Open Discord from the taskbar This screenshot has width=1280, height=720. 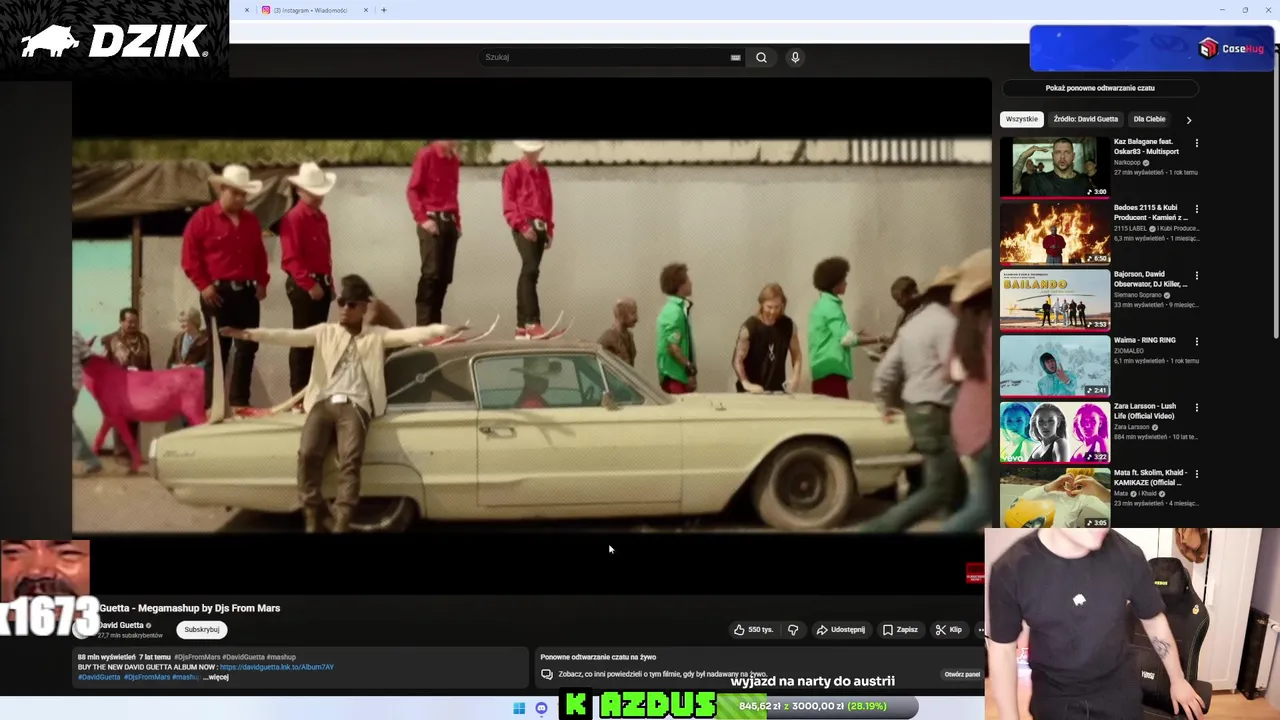(x=541, y=708)
